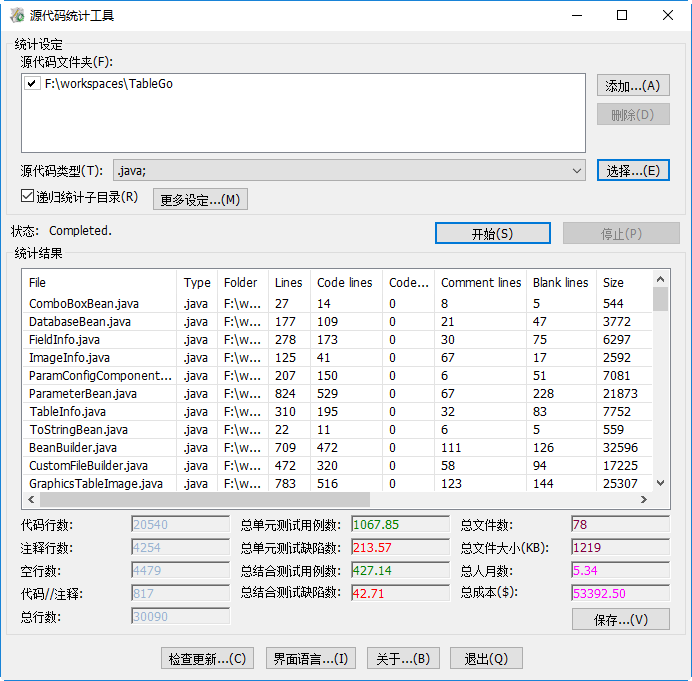Click results scroll up arrow
The width and height of the screenshot is (692, 681).
(x=660, y=279)
